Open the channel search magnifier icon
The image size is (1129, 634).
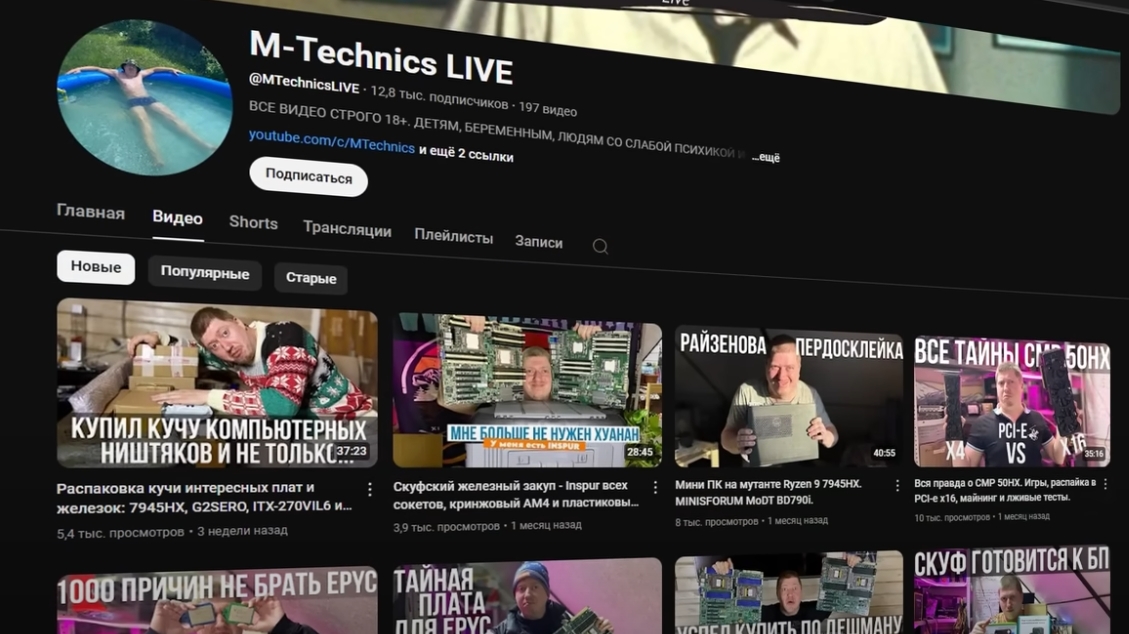(601, 247)
